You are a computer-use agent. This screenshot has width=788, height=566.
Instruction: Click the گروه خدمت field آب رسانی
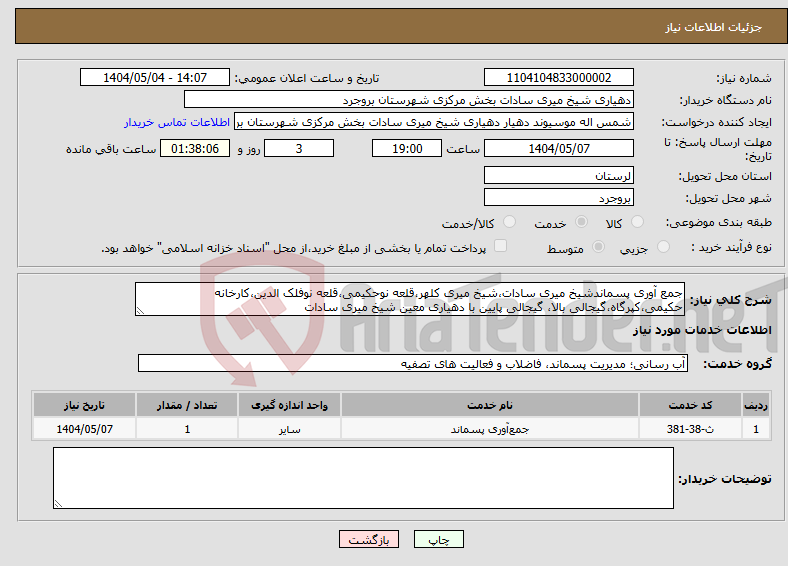[x=413, y=363]
